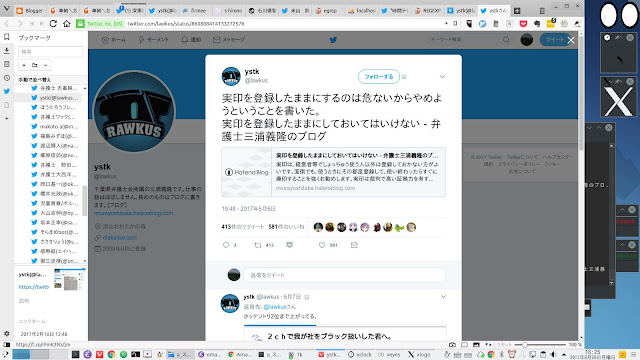The height and width of the screenshot is (360, 640).
Task: Capture page with status bar camera icon
Action: tap(452, 344)
